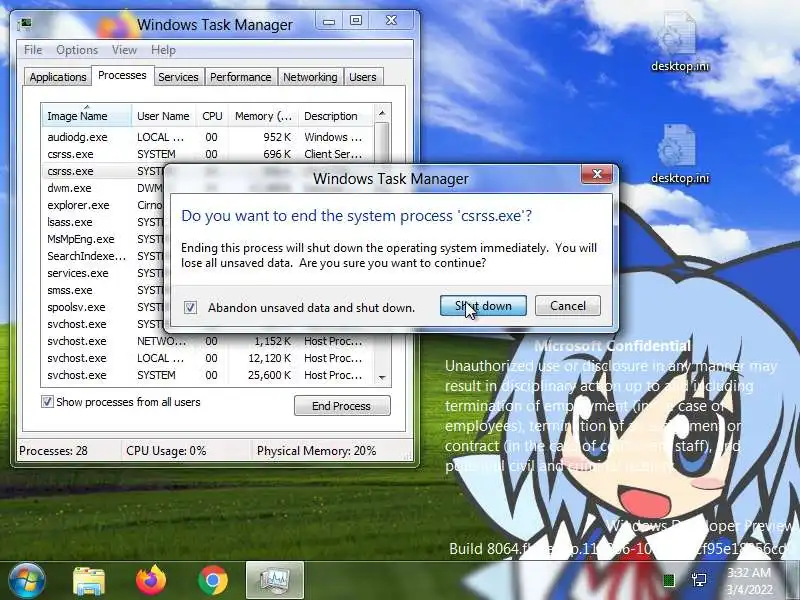Viewport: 800px width, 600px height.
Task: Select svchost.exe using 1,152 K memory
Action: (208, 341)
